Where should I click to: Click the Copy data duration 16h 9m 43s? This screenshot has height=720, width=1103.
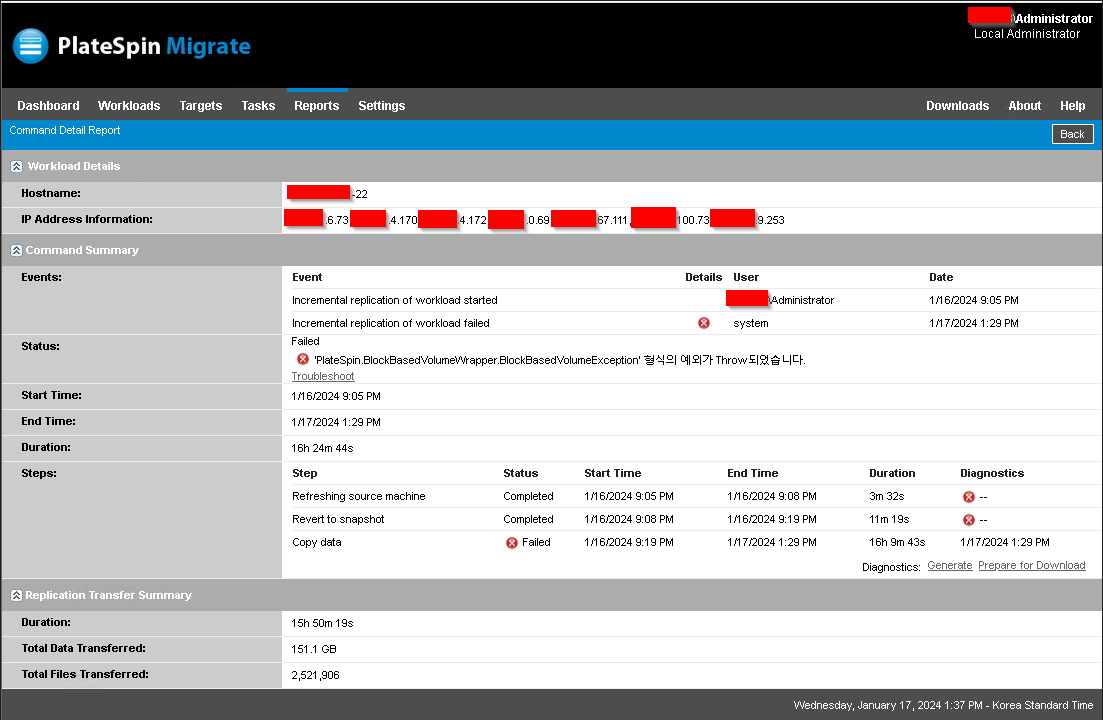[897, 542]
